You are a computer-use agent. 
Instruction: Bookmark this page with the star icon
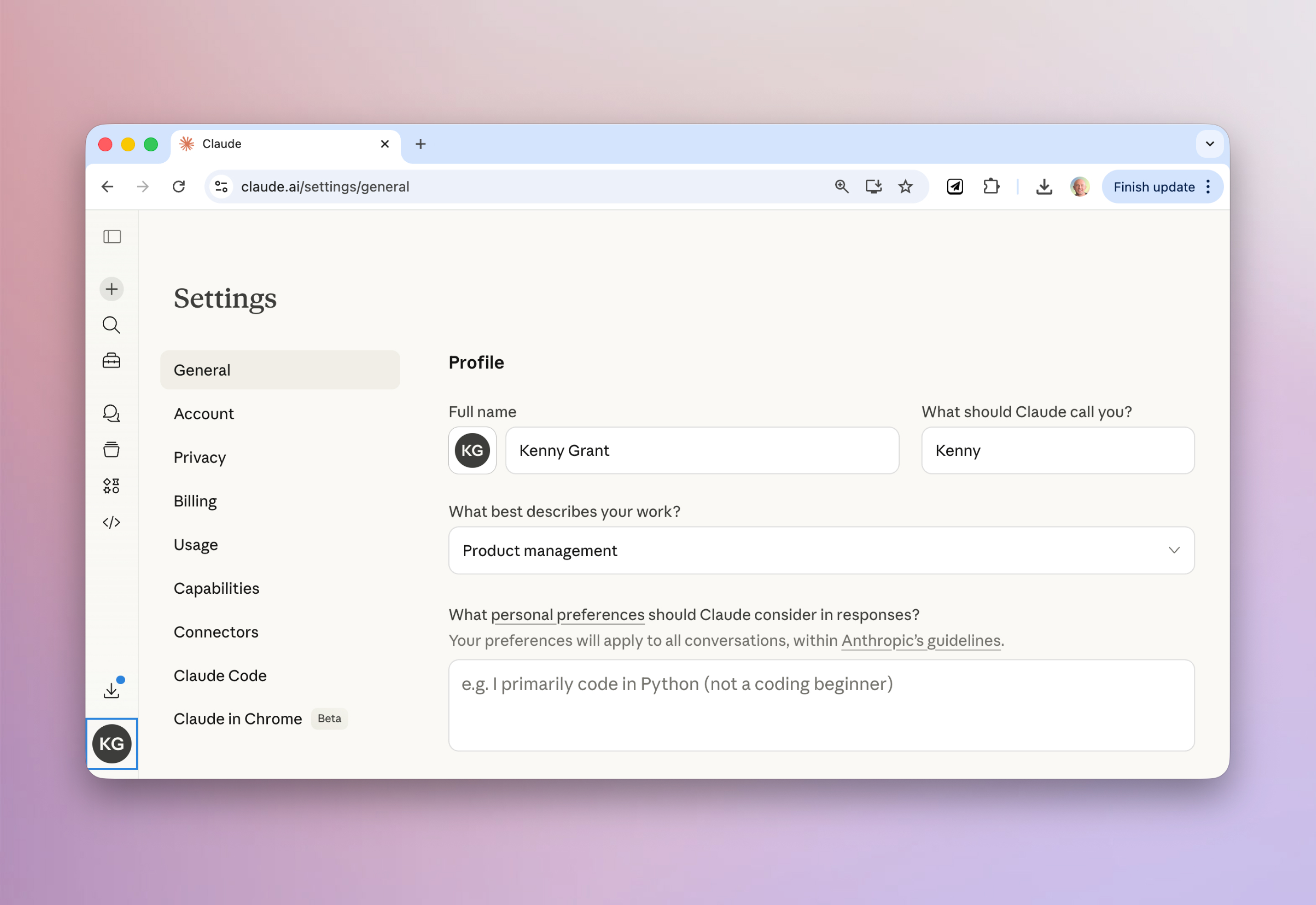point(905,186)
